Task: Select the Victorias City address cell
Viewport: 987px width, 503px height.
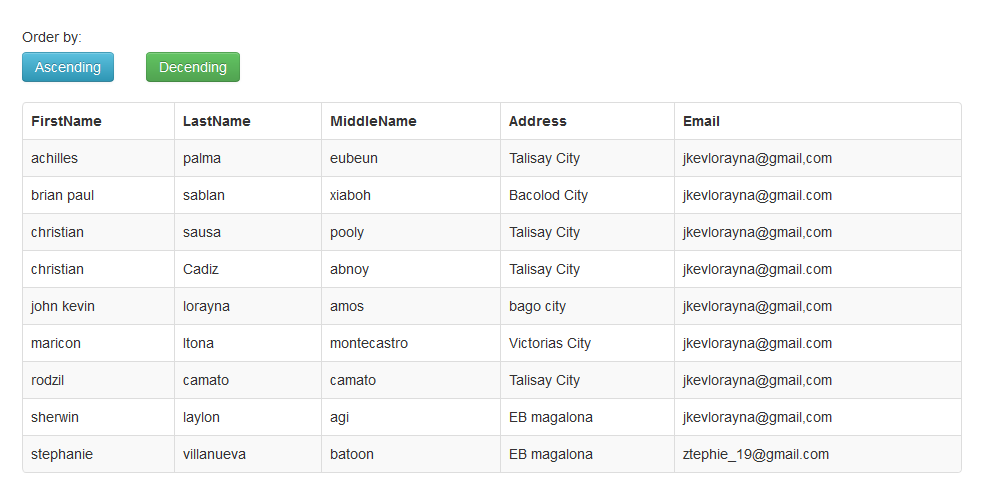Action: coord(587,344)
